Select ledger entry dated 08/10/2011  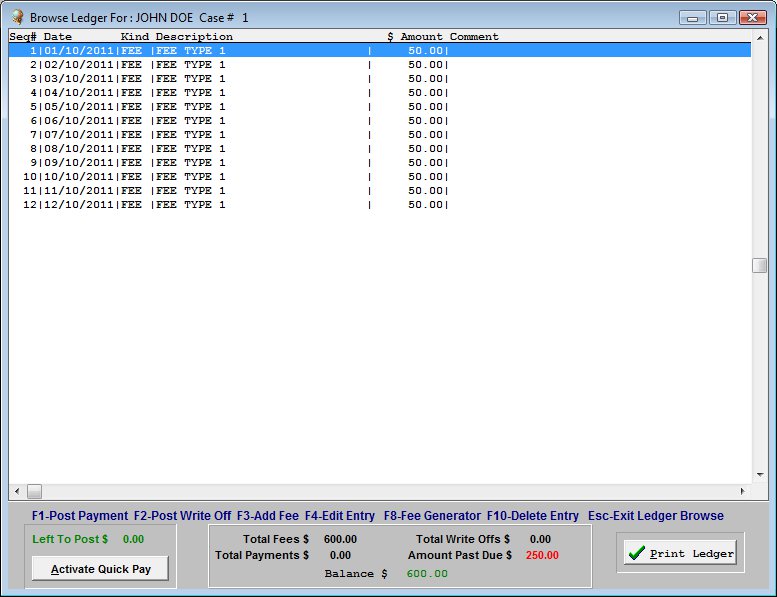[x=380, y=149]
